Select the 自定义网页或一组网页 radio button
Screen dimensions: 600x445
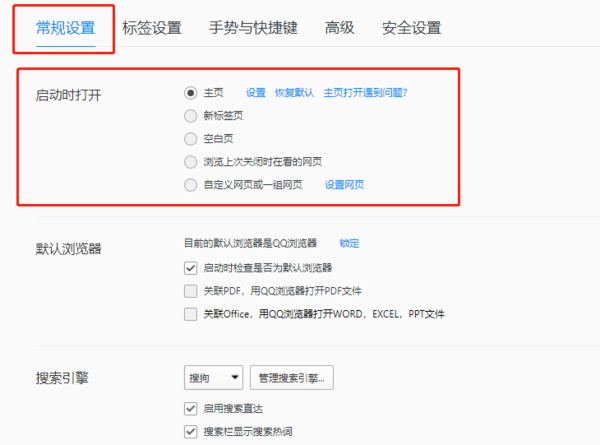point(191,185)
